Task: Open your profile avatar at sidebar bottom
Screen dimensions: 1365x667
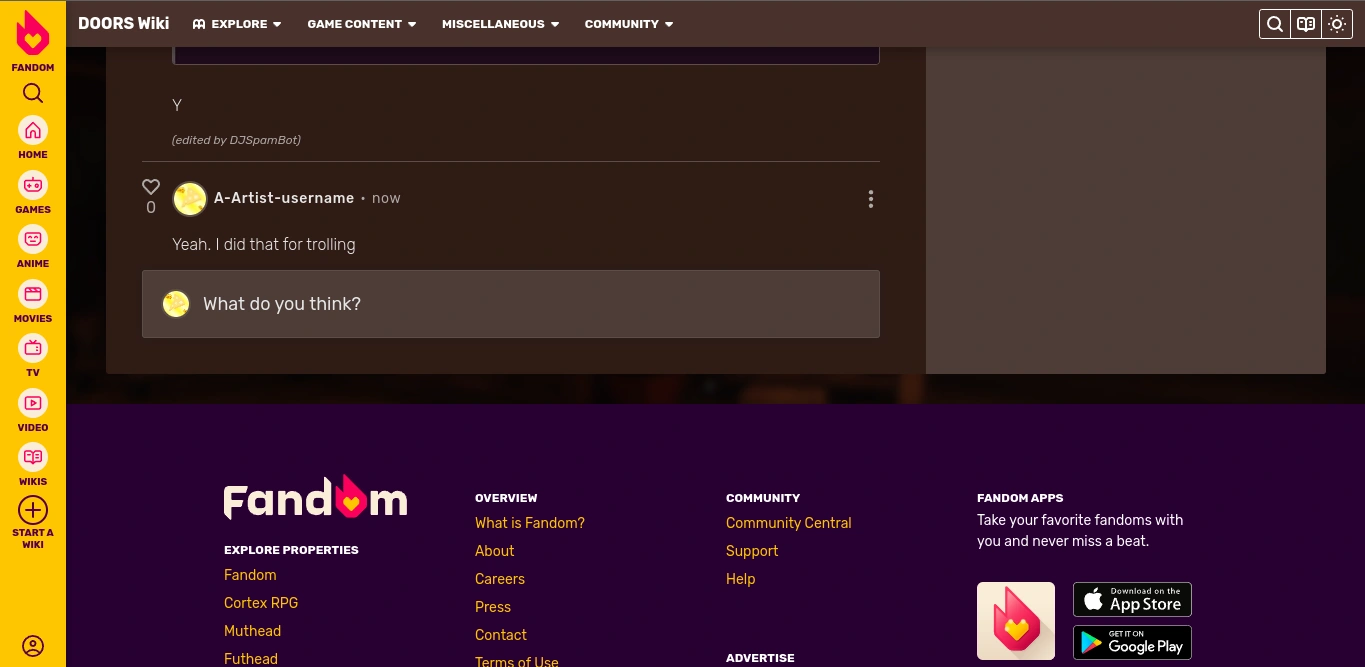Action: pyautogui.click(x=33, y=646)
